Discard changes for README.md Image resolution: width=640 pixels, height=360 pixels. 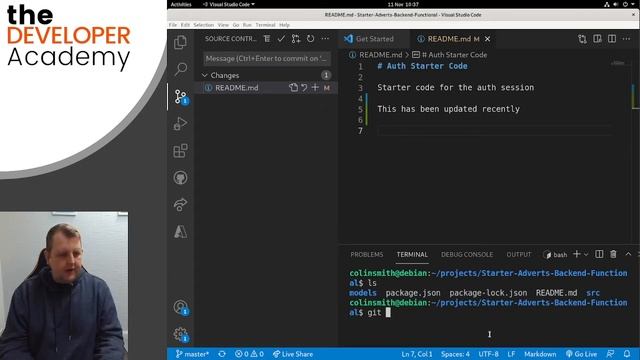click(x=304, y=87)
